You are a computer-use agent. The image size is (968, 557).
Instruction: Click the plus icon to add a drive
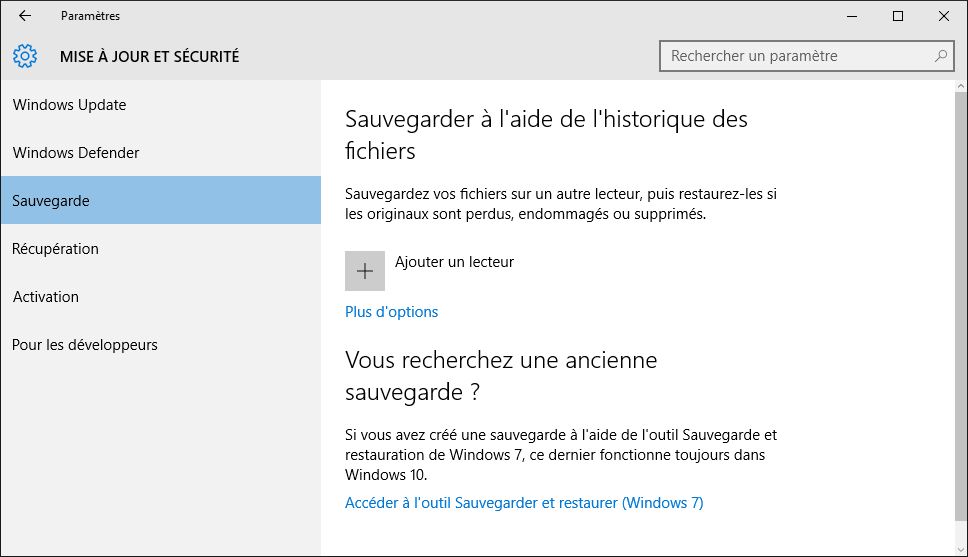(365, 271)
